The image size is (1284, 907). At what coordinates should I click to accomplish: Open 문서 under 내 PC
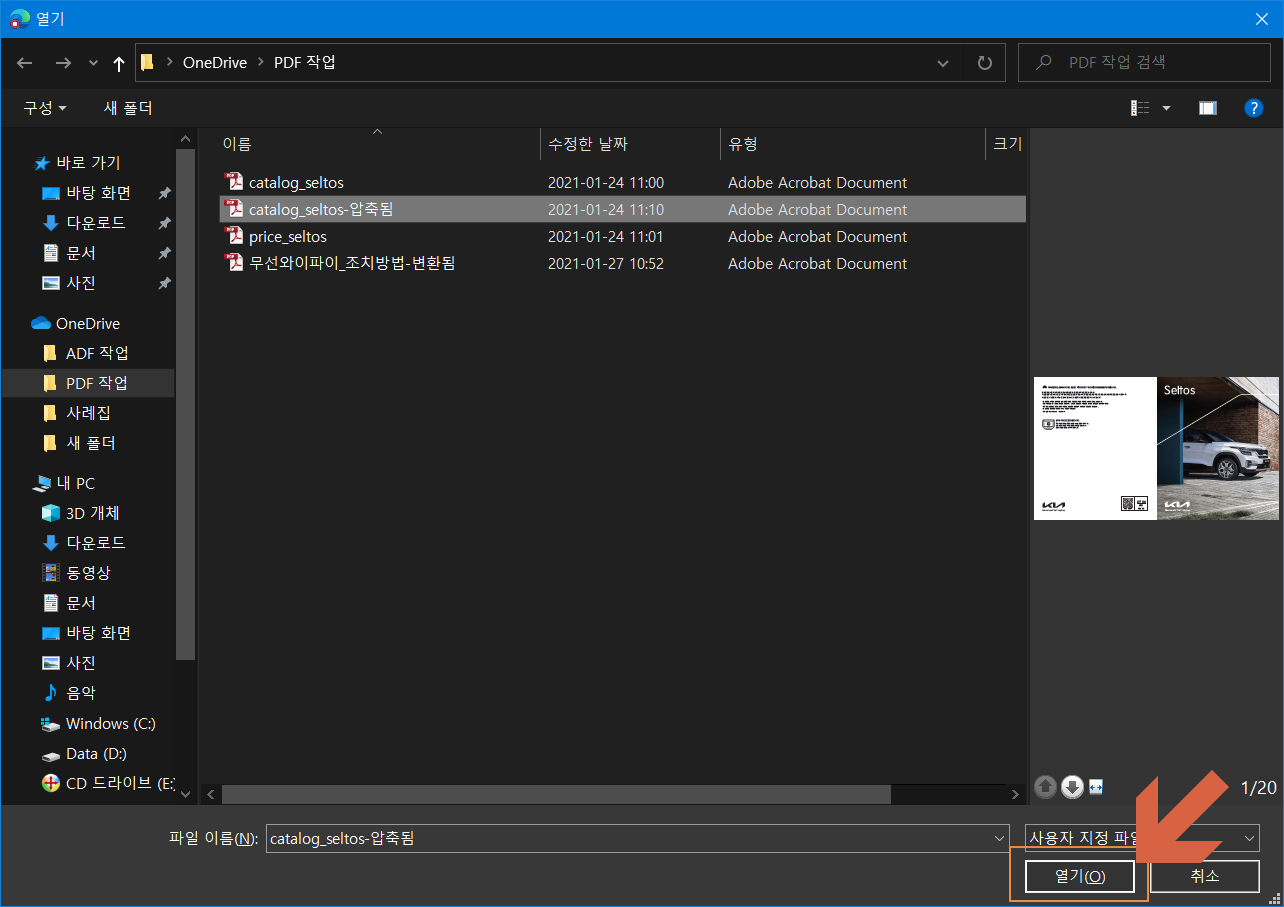(81, 603)
